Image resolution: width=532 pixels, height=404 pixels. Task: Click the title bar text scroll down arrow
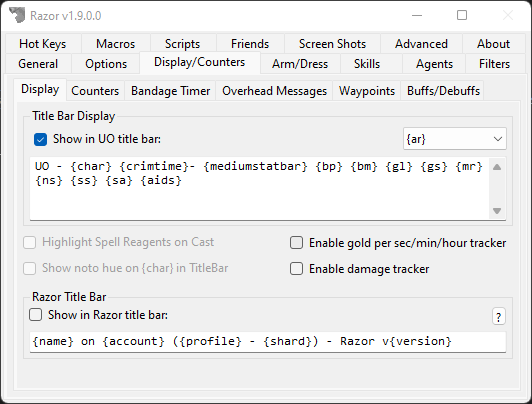497,211
